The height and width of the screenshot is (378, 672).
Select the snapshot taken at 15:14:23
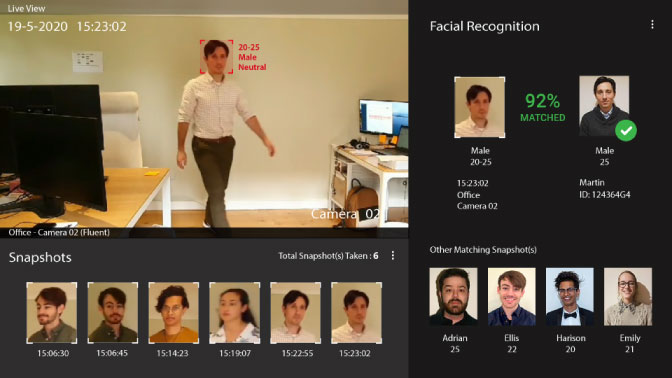(x=174, y=313)
